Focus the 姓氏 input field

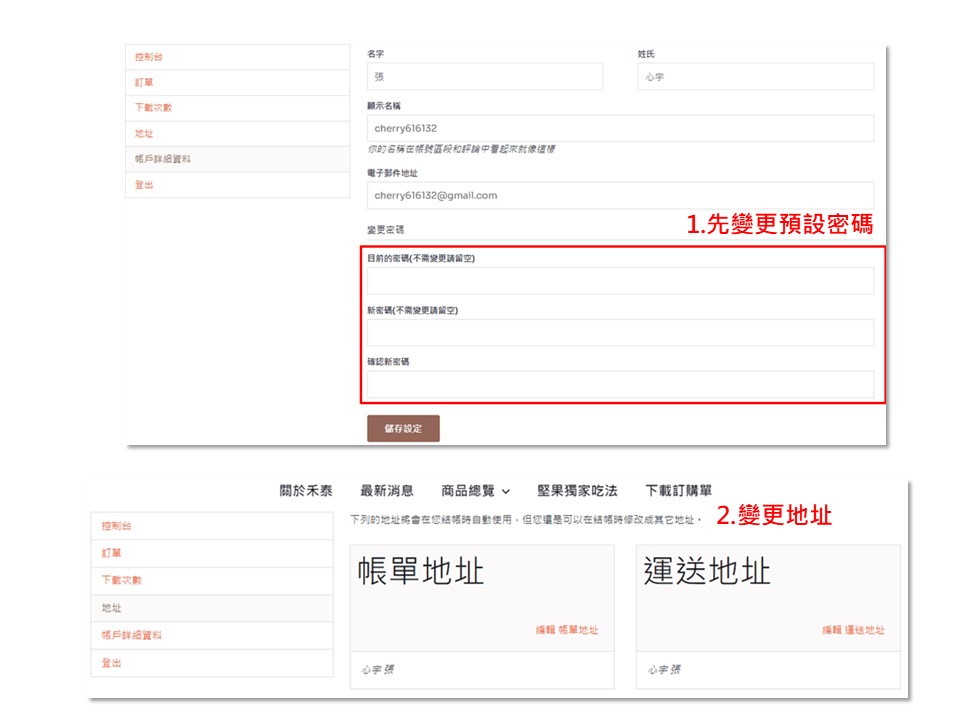pos(755,77)
